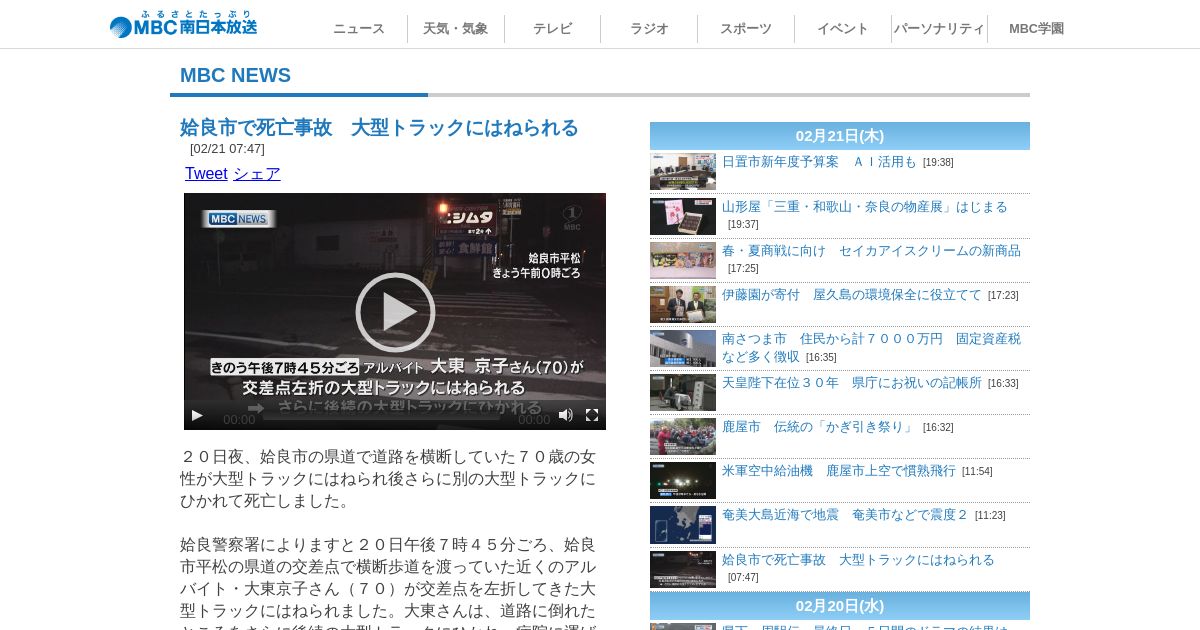Open 鹿屋市 かぎ引き祭り article

[x=819, y=427]
